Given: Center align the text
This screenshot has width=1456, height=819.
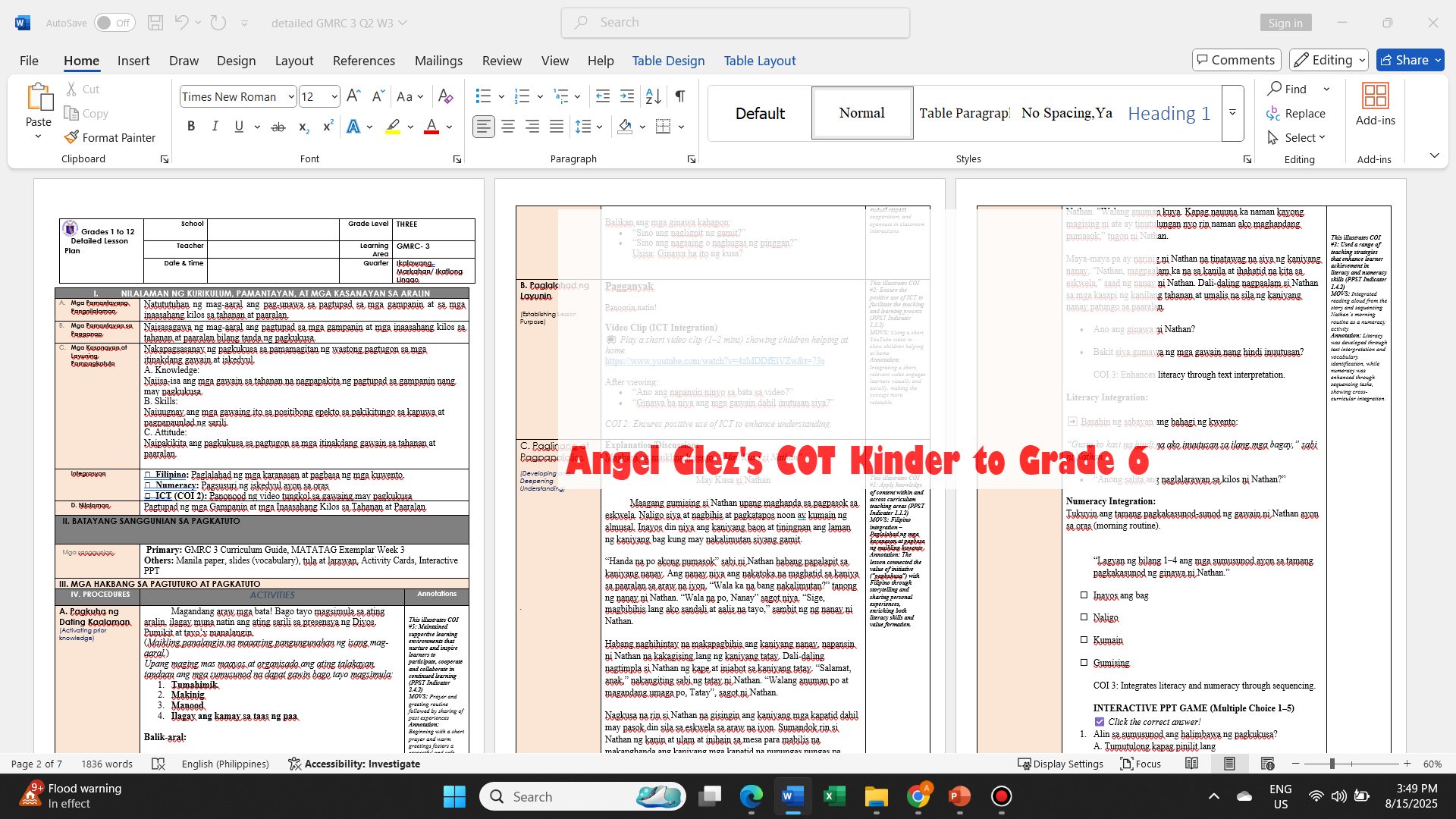Looking at the screenshot, I should click(x=508, y=127).
